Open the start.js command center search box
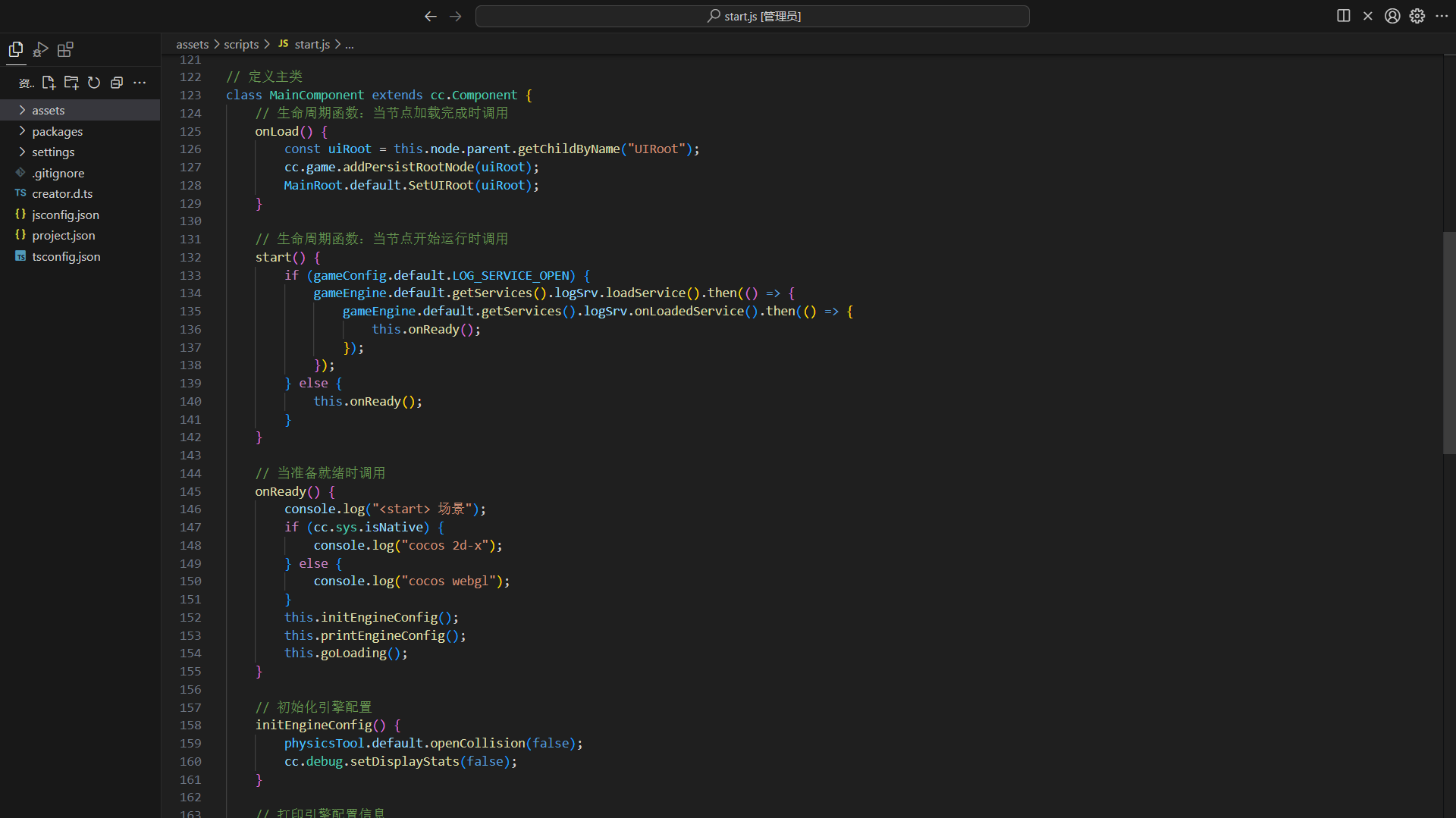1456x818 pixels. click(752, 16)
